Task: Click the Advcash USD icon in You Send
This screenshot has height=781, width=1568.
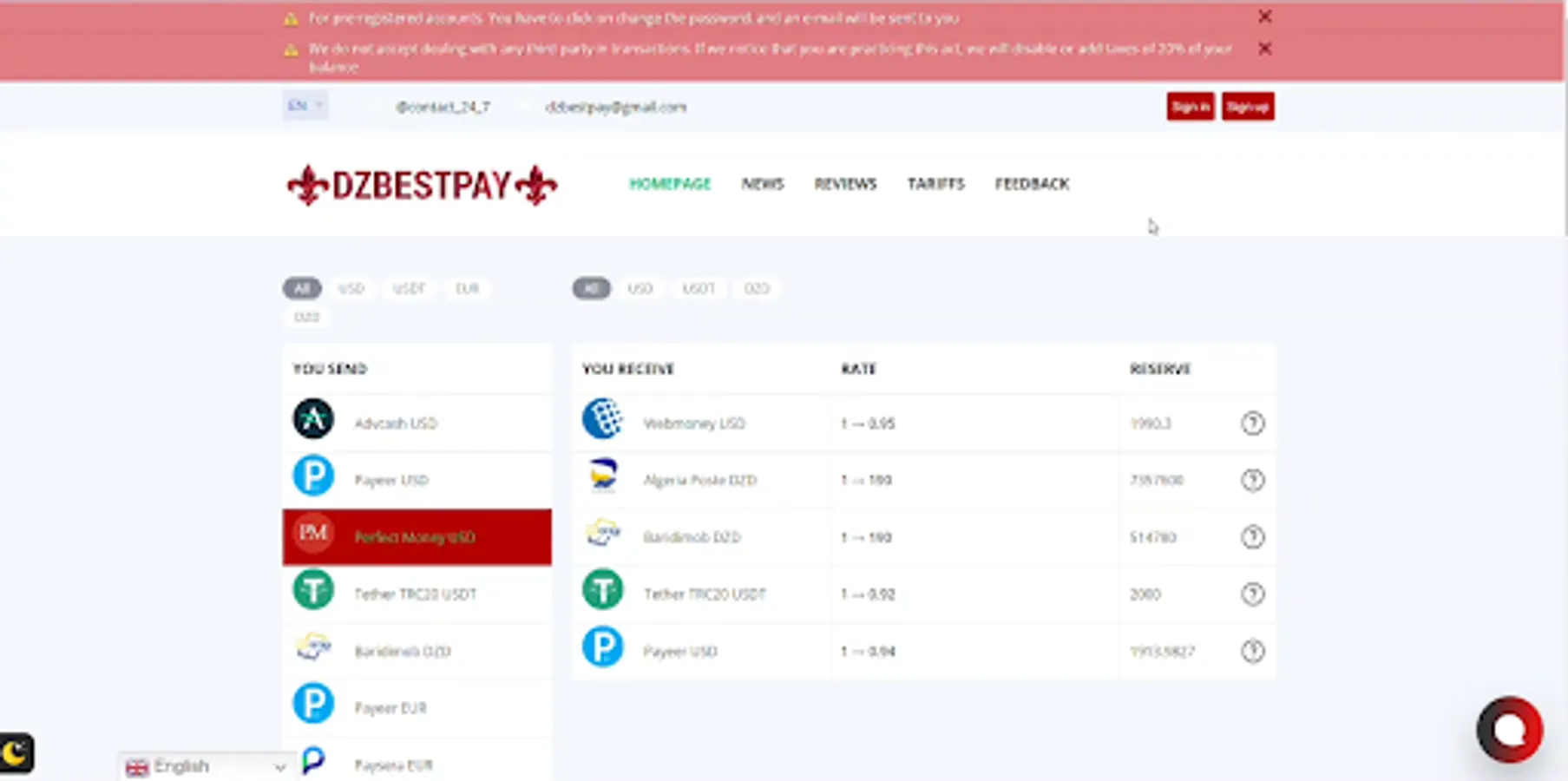Action: (313, 419)
